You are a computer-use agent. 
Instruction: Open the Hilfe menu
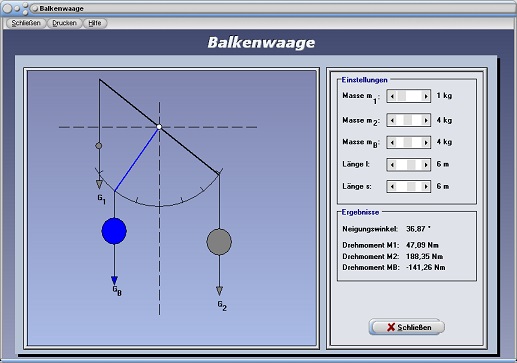pyautogui.click(x=95, y=23)
